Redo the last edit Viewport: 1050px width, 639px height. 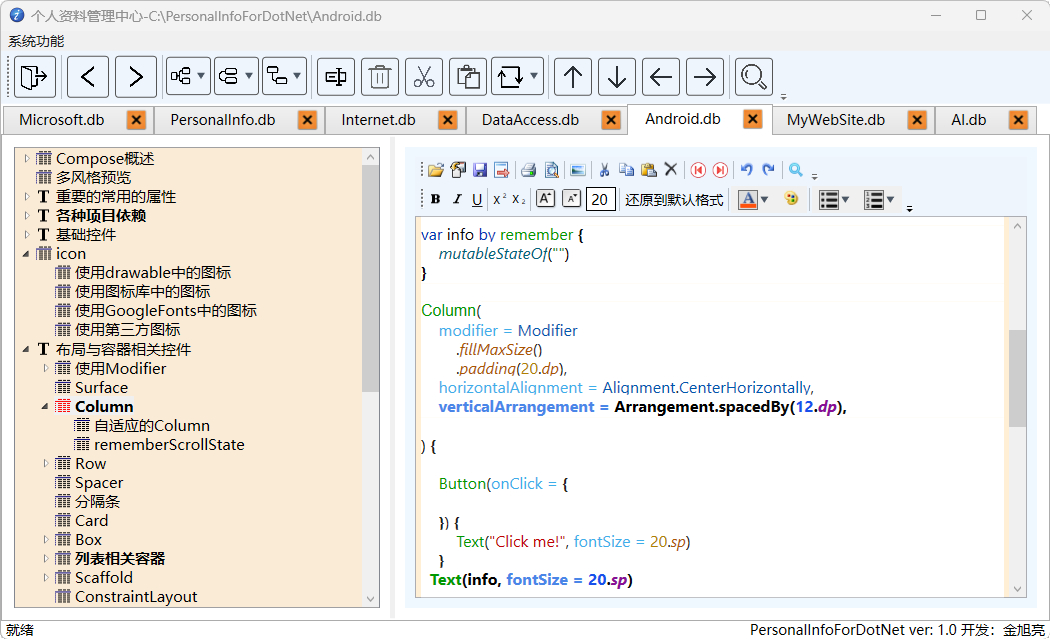tap(769, 170)
